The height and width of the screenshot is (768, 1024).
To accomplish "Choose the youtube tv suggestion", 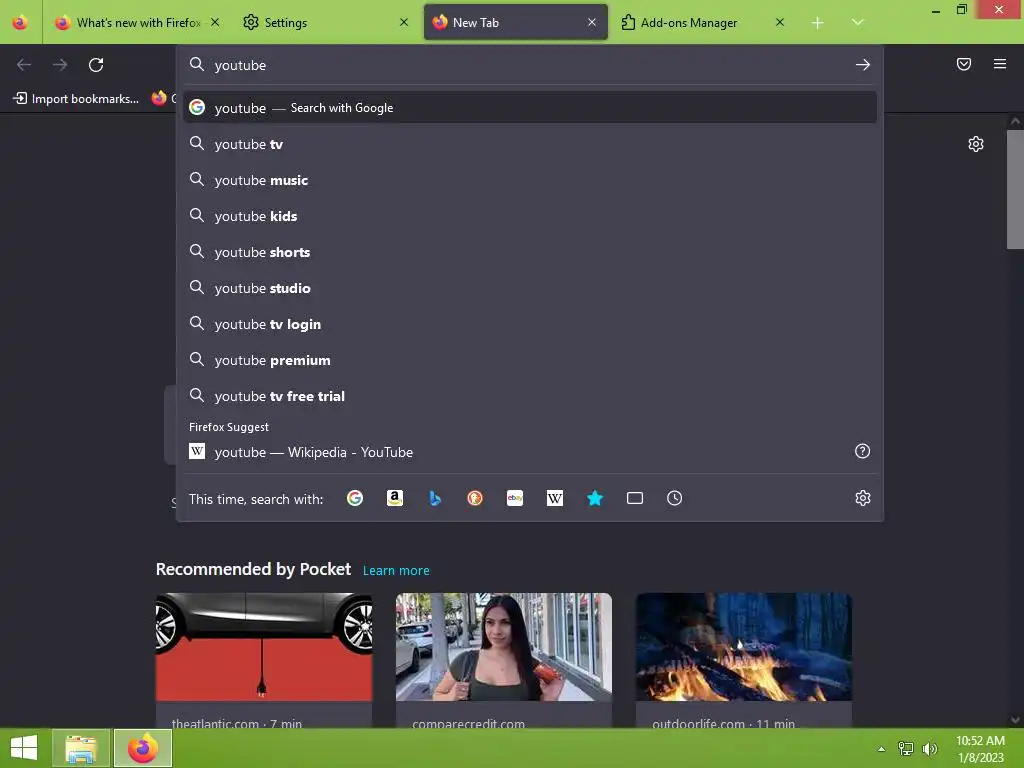I will click(530, 144).
